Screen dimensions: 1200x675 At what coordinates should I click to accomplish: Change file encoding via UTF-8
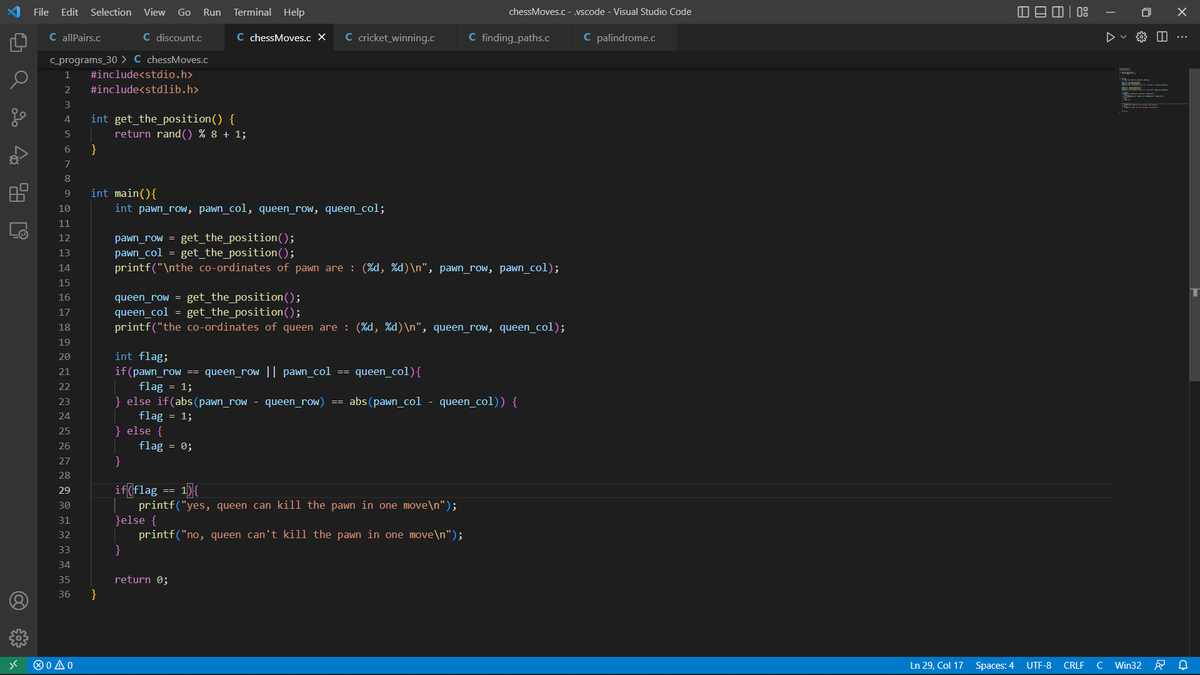pyautogui.click(x=1039, y=665)
